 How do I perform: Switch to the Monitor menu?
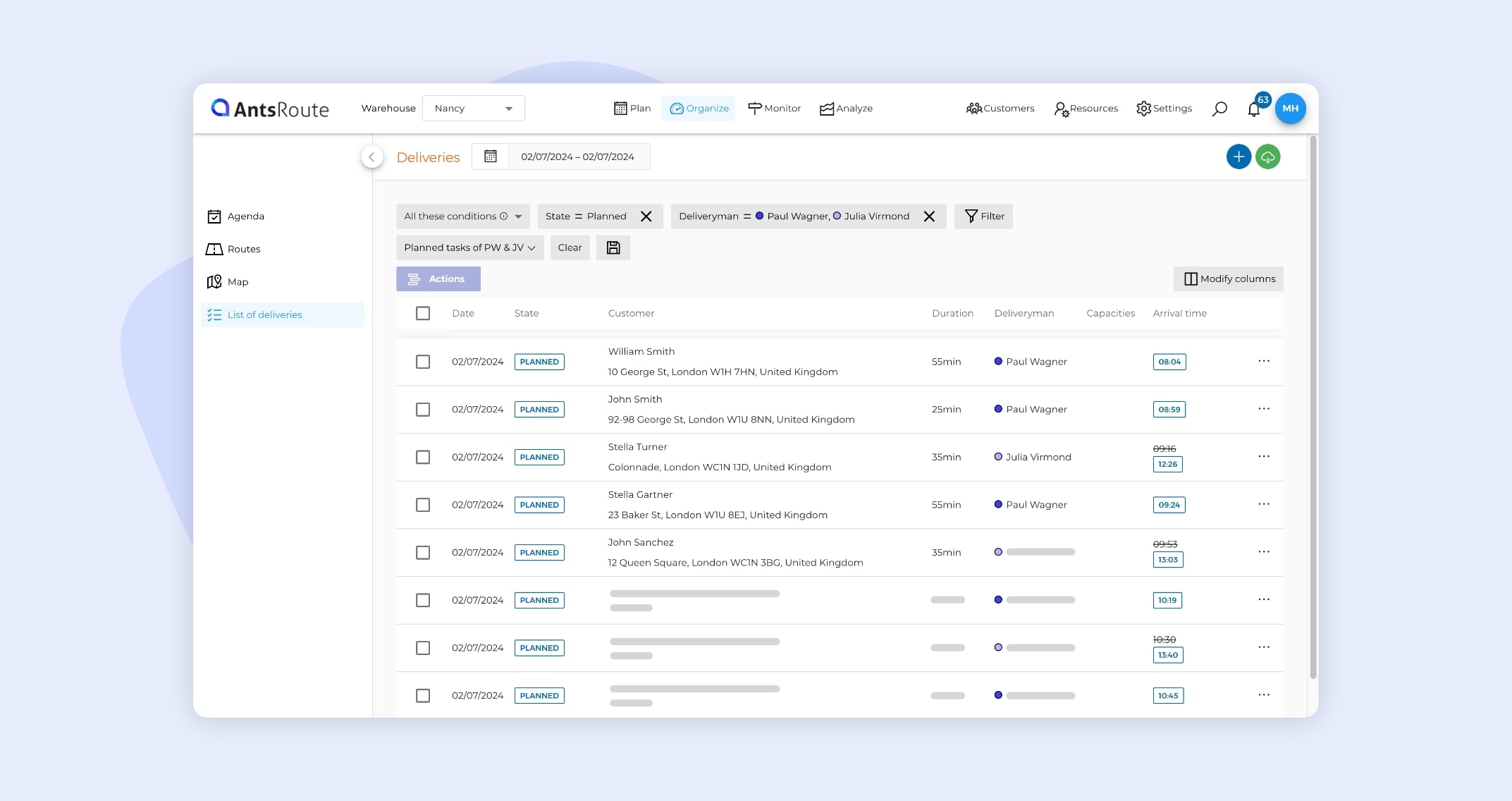(774, 109)
